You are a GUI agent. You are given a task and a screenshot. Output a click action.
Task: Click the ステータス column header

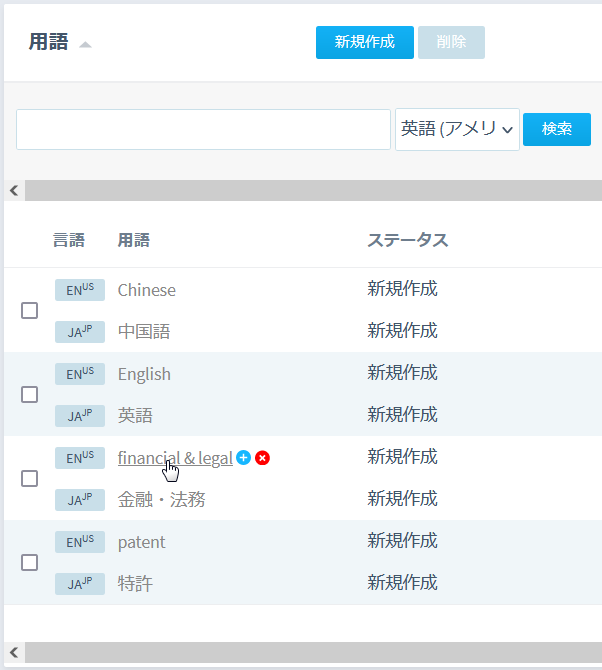(407, 240)
